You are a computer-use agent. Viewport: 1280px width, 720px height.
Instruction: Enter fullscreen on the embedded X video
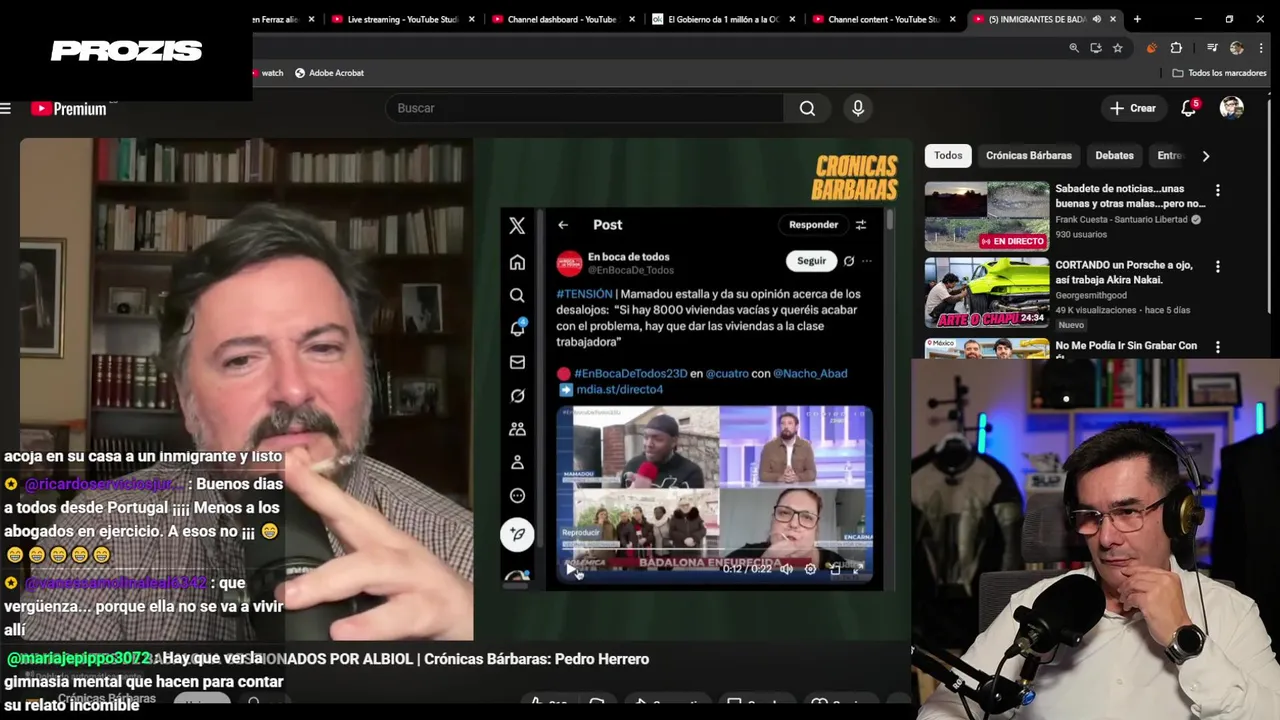(857, 569)
